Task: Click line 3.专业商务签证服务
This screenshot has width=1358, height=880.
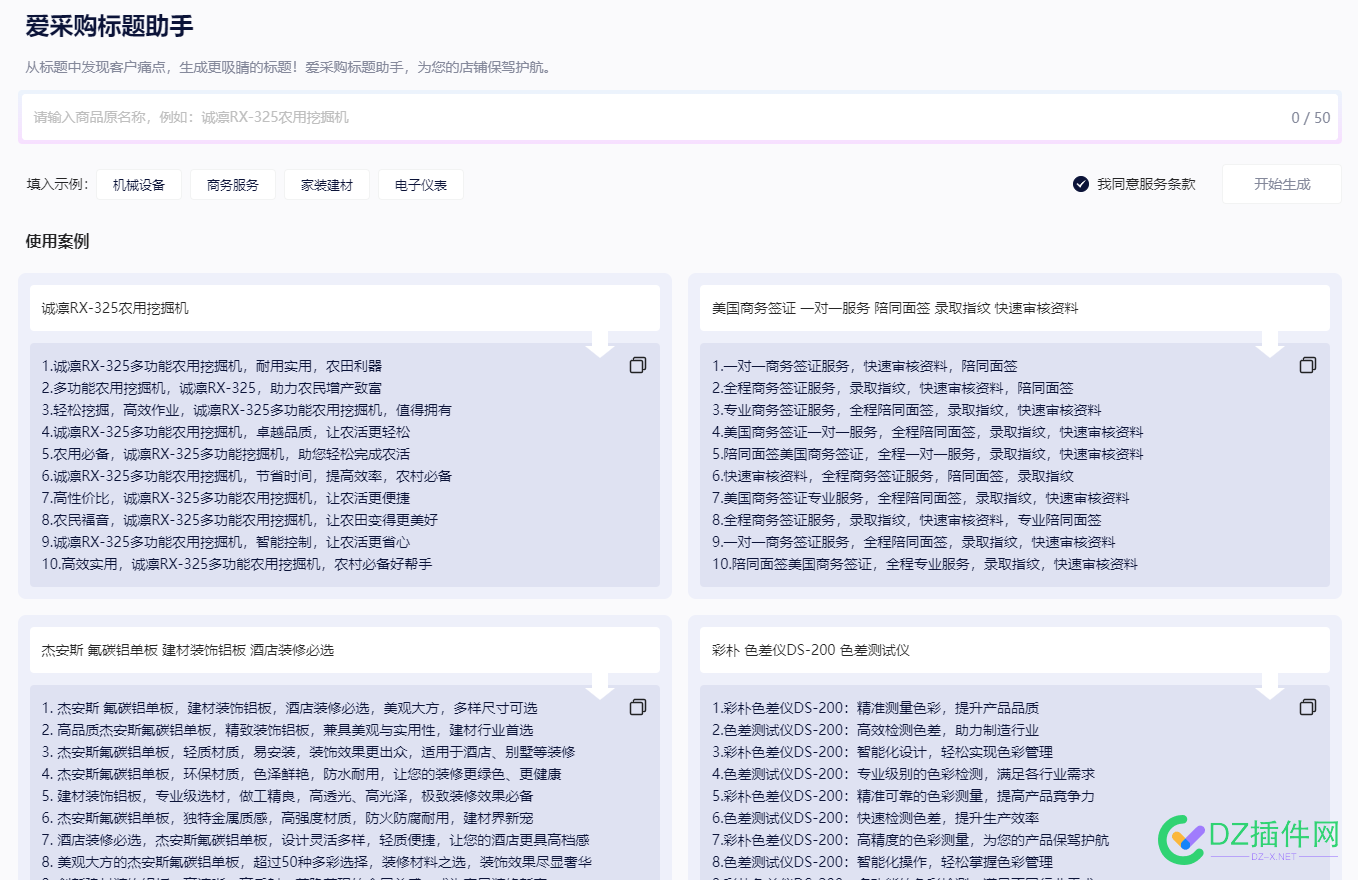Action: tap(907, 410)
